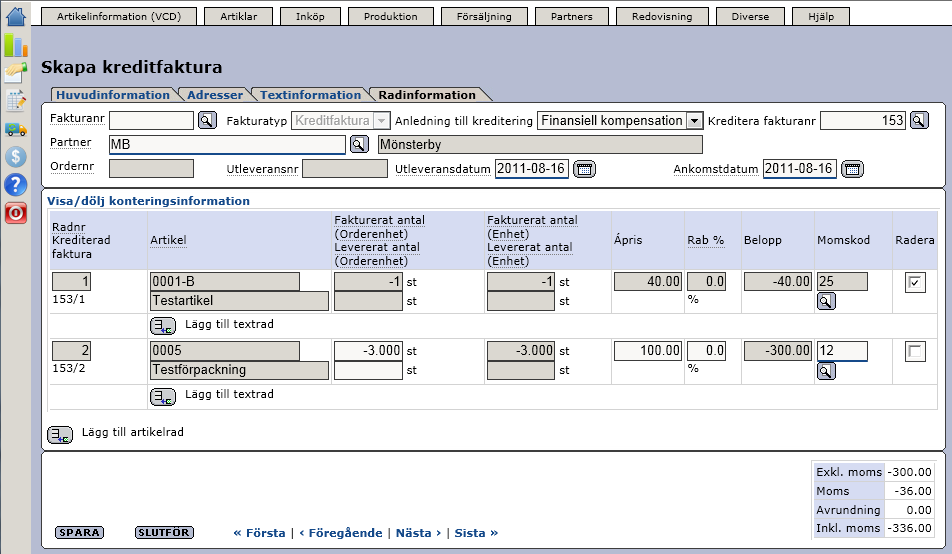Open the notepad with pencil icon
Screen dimensions: 952x554
tap(16, 100)
